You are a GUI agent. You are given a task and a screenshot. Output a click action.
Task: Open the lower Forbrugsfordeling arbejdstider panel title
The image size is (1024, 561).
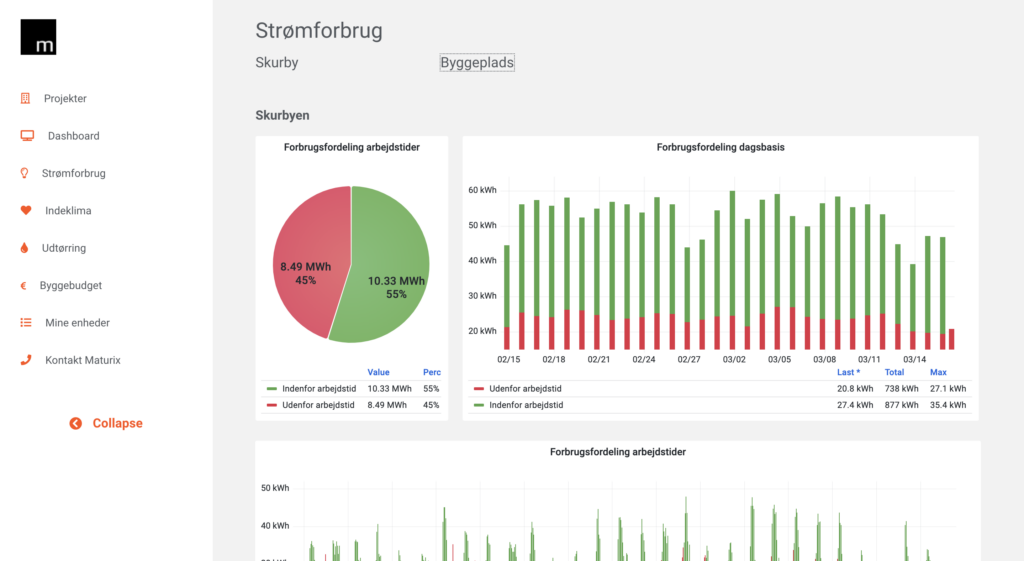(618, 452)
